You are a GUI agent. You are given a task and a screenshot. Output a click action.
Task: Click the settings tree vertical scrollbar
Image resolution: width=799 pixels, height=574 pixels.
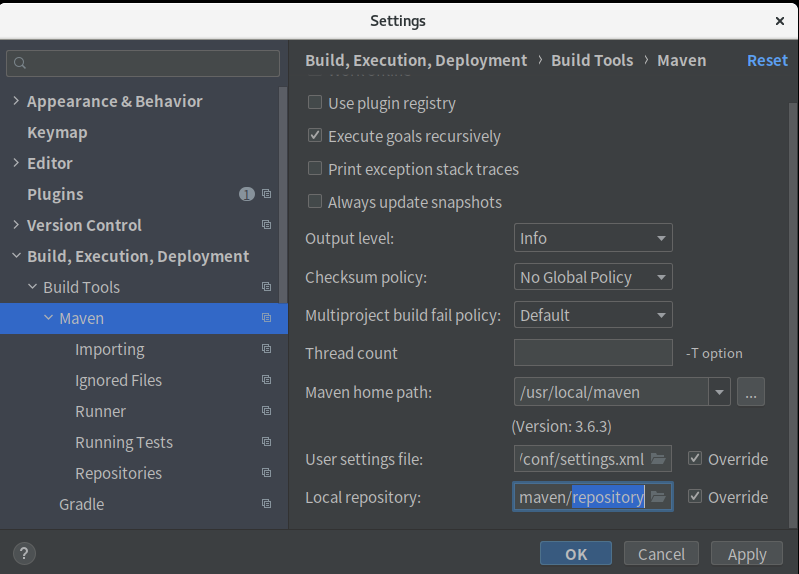283,195
